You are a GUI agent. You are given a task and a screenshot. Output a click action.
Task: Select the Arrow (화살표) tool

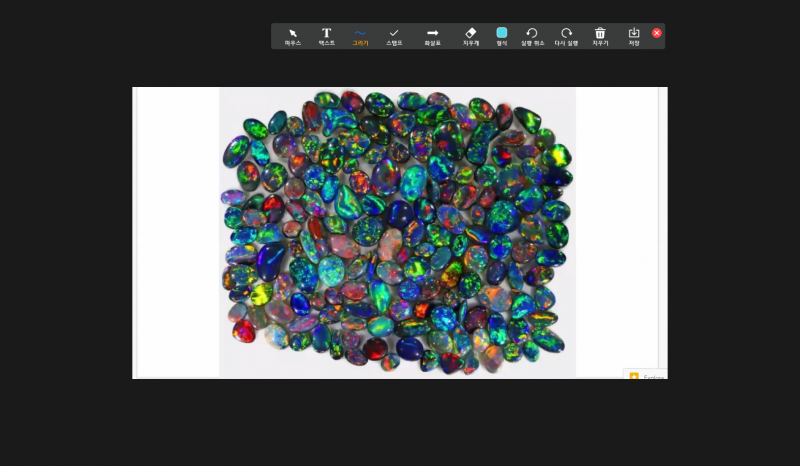[432, 36]
